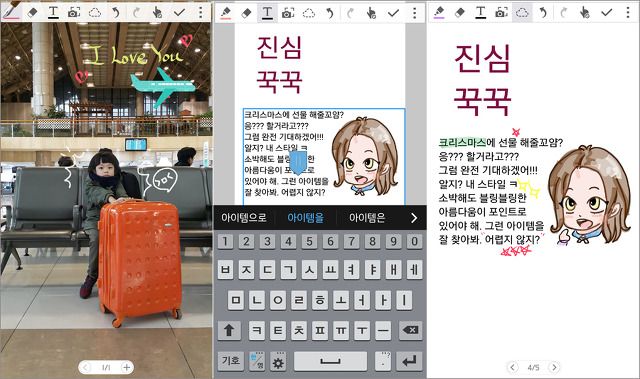Save with the checkmark in the middle screen
This screenshot has height=379, width=640.
[393, 13]
